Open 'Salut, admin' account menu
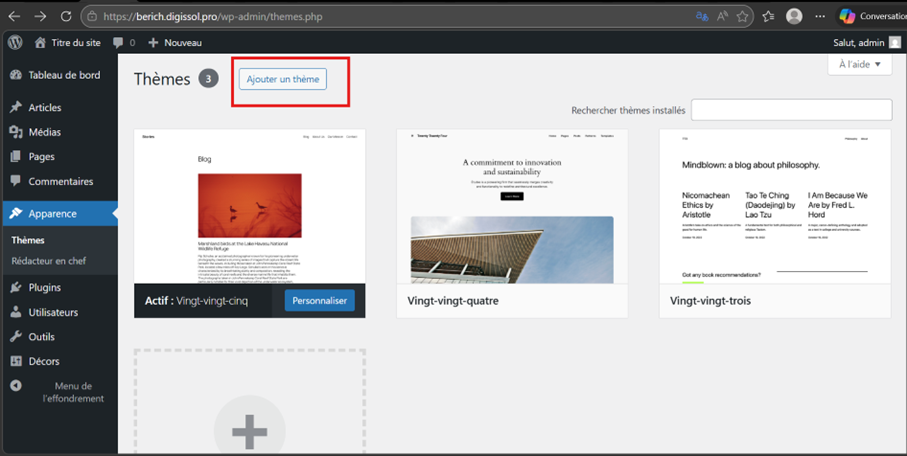The height and width of the screenshot is (456, 907). [x=866, y=43]
